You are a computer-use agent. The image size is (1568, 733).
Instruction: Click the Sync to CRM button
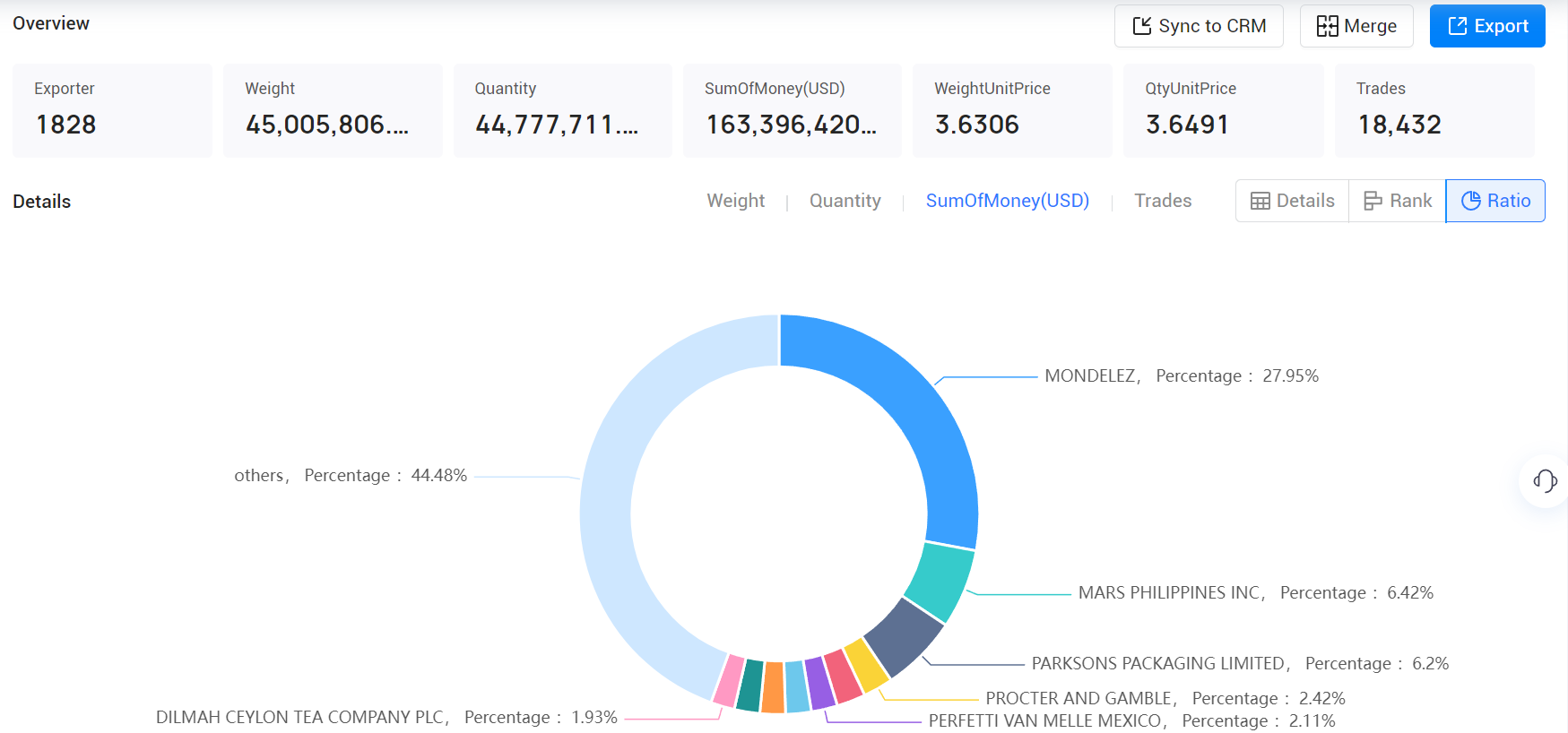pos(1199,26)
